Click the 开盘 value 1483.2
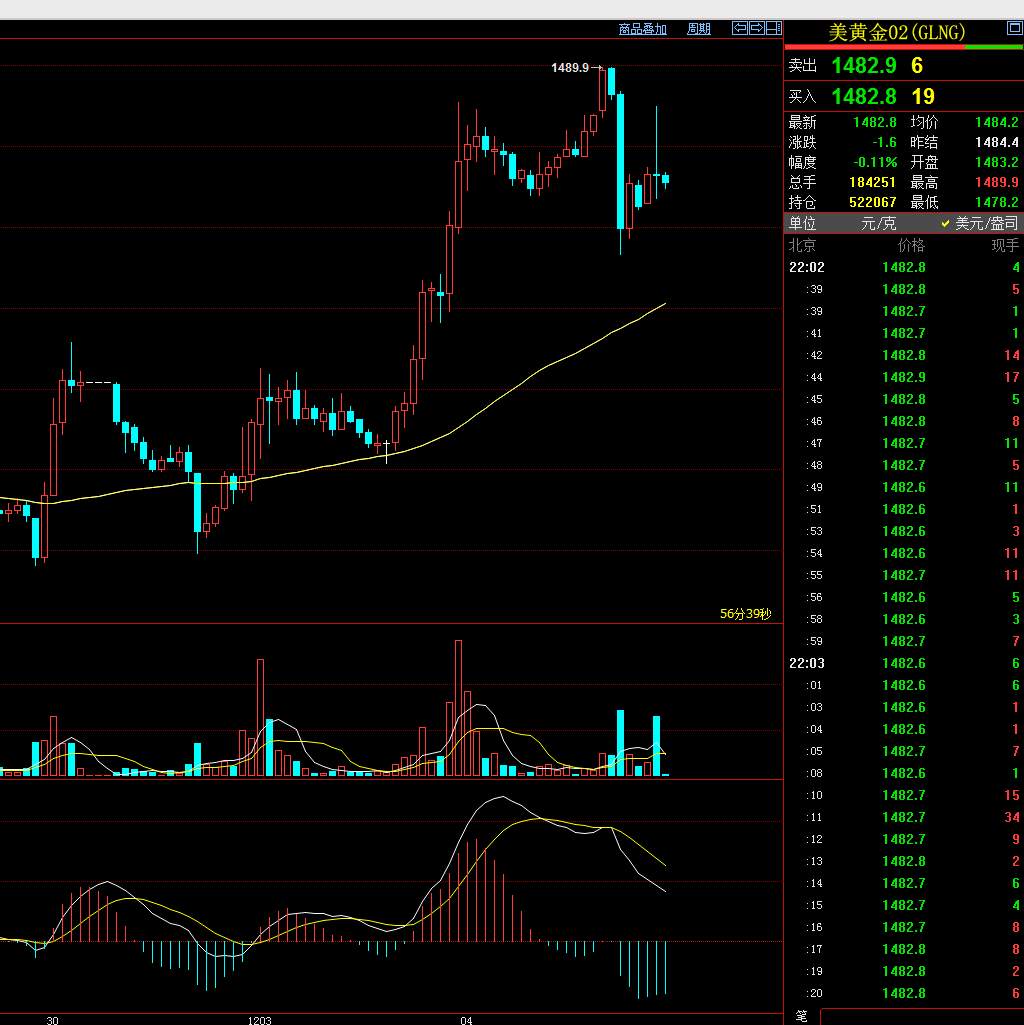1024x1025 pixels. [x=996, y=162]
